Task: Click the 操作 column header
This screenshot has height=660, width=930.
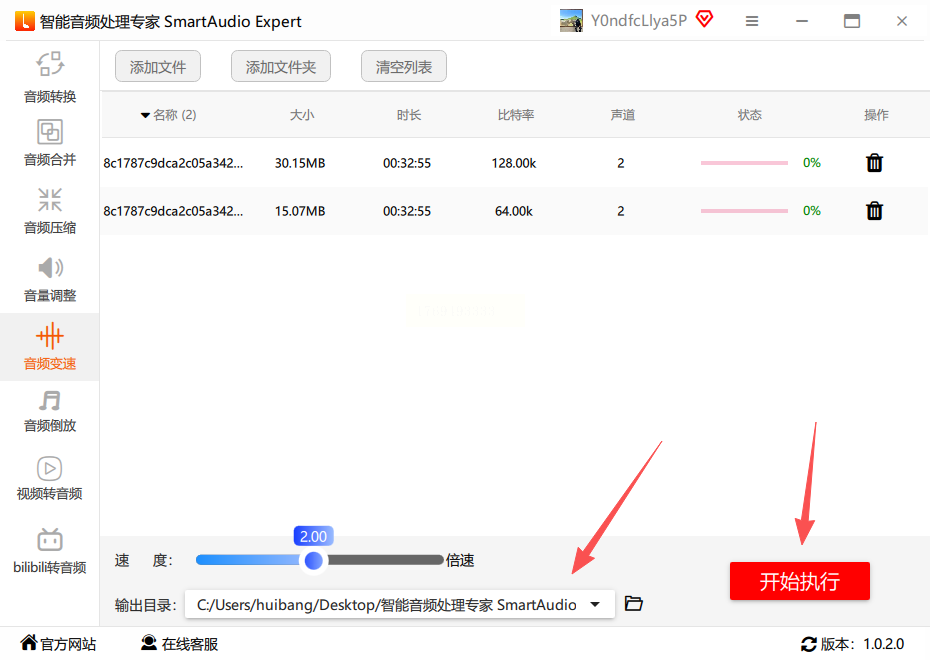Action: [876, 114]
